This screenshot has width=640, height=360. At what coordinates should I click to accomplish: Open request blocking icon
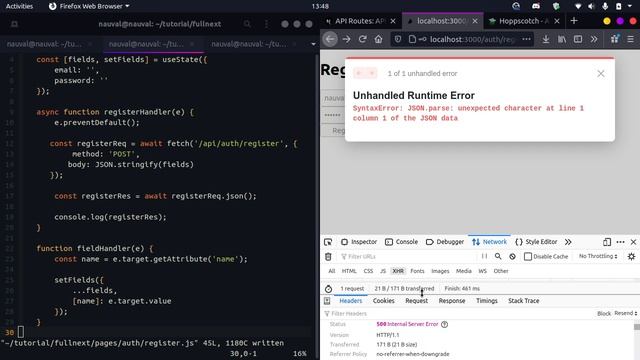[512, 256]
